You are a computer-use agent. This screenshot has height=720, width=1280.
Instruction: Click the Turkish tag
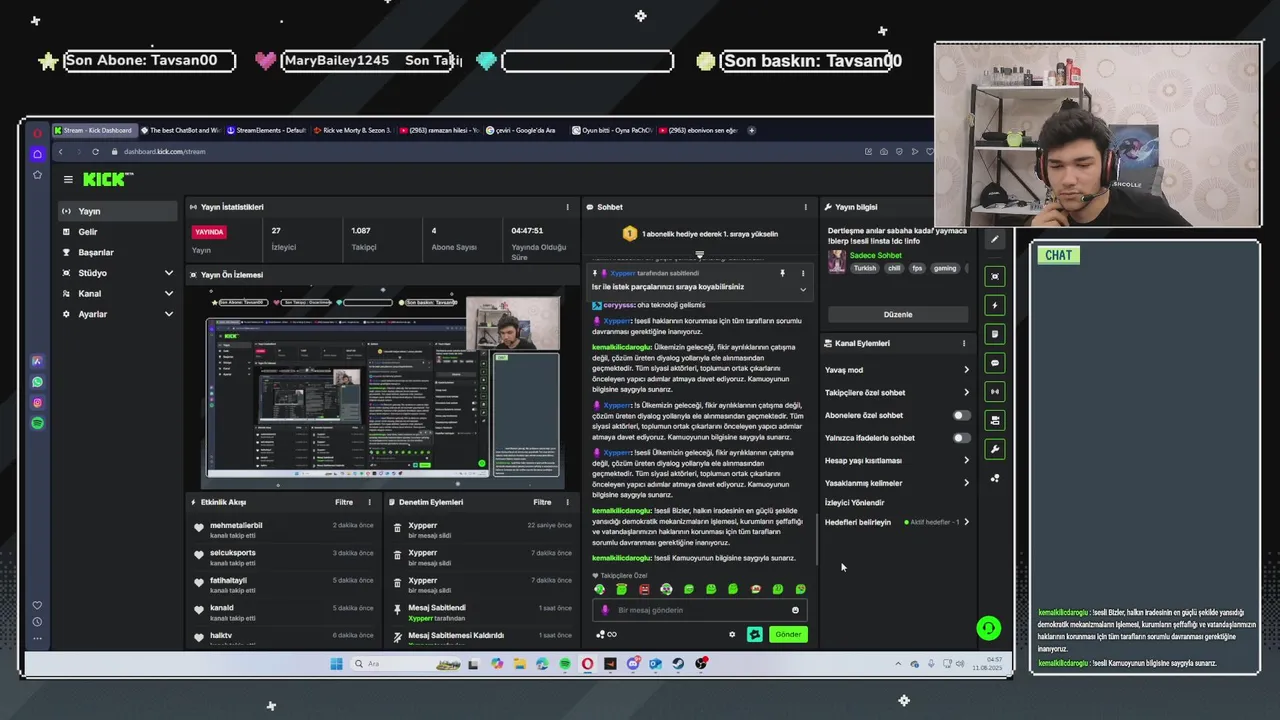(864, 268)
